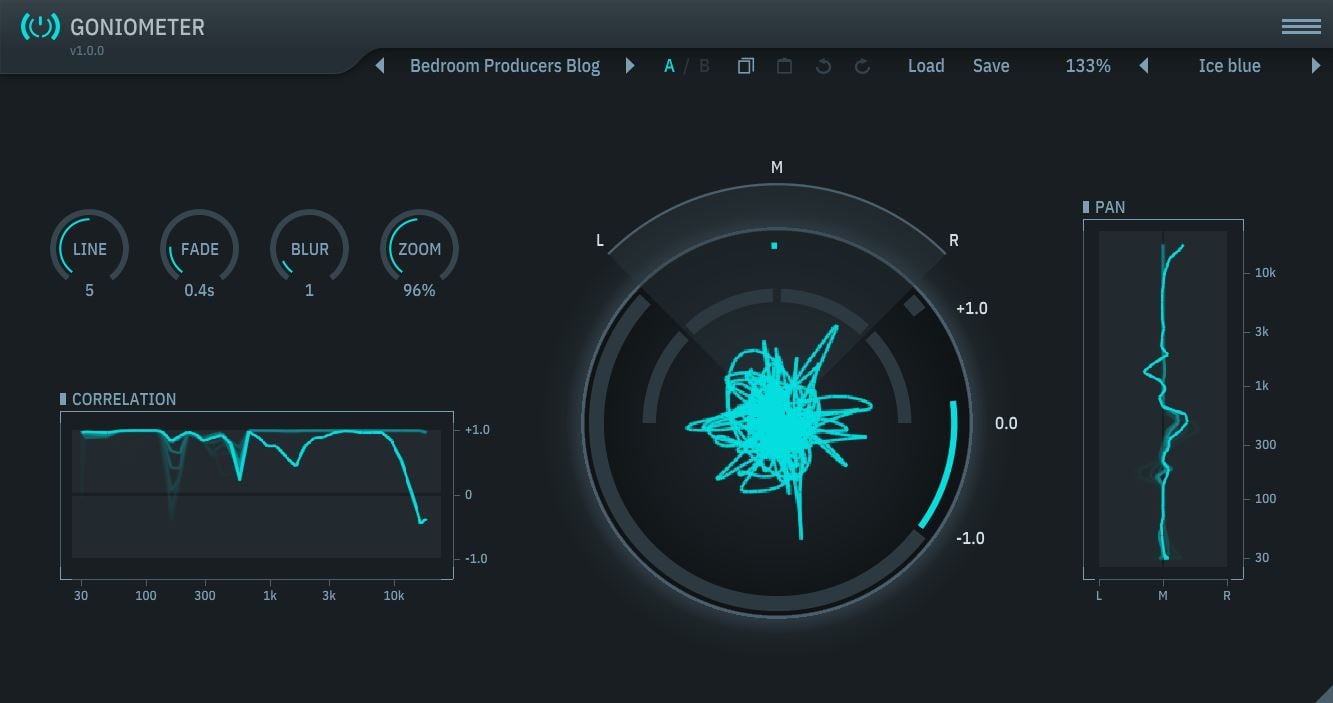Image resolution: width=1333 pixels, height=703 pixels.
Task: Switch to the B state
Action: (704, 66)
